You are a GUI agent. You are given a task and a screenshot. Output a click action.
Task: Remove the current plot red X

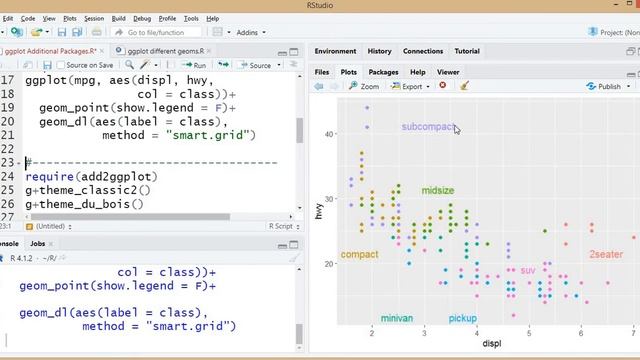[442, 85]
